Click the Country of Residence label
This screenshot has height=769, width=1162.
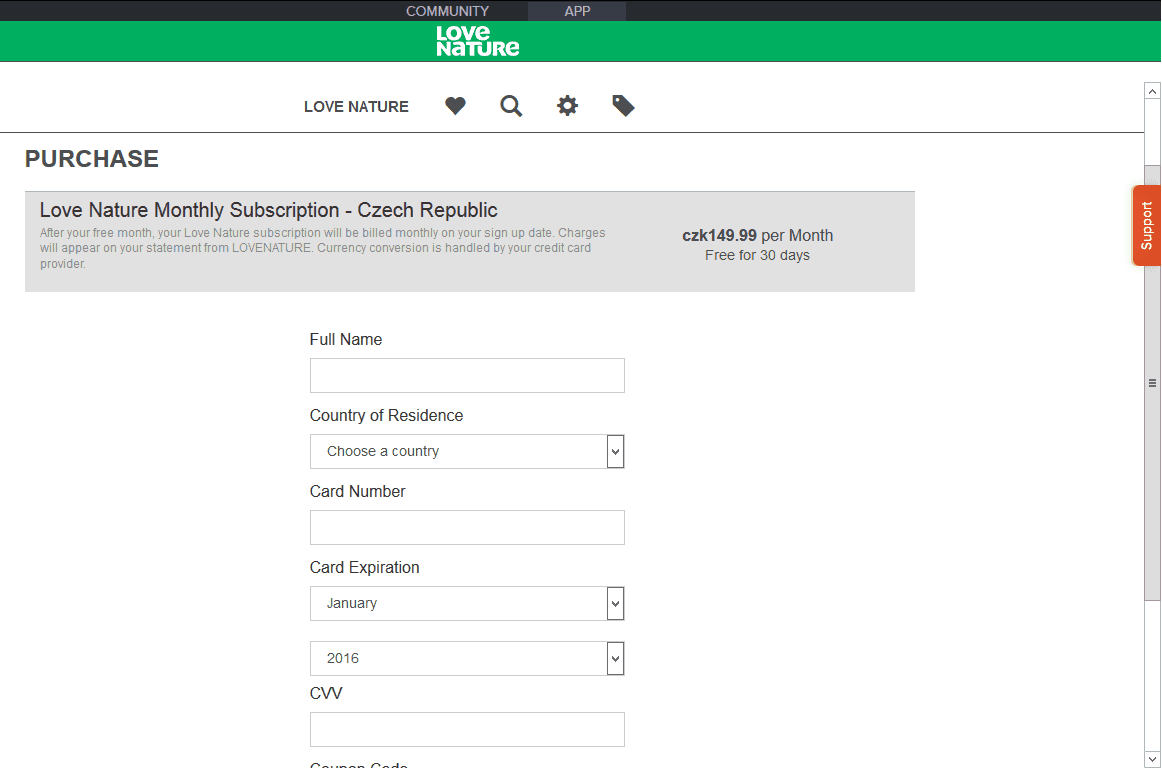coord(386,416)
